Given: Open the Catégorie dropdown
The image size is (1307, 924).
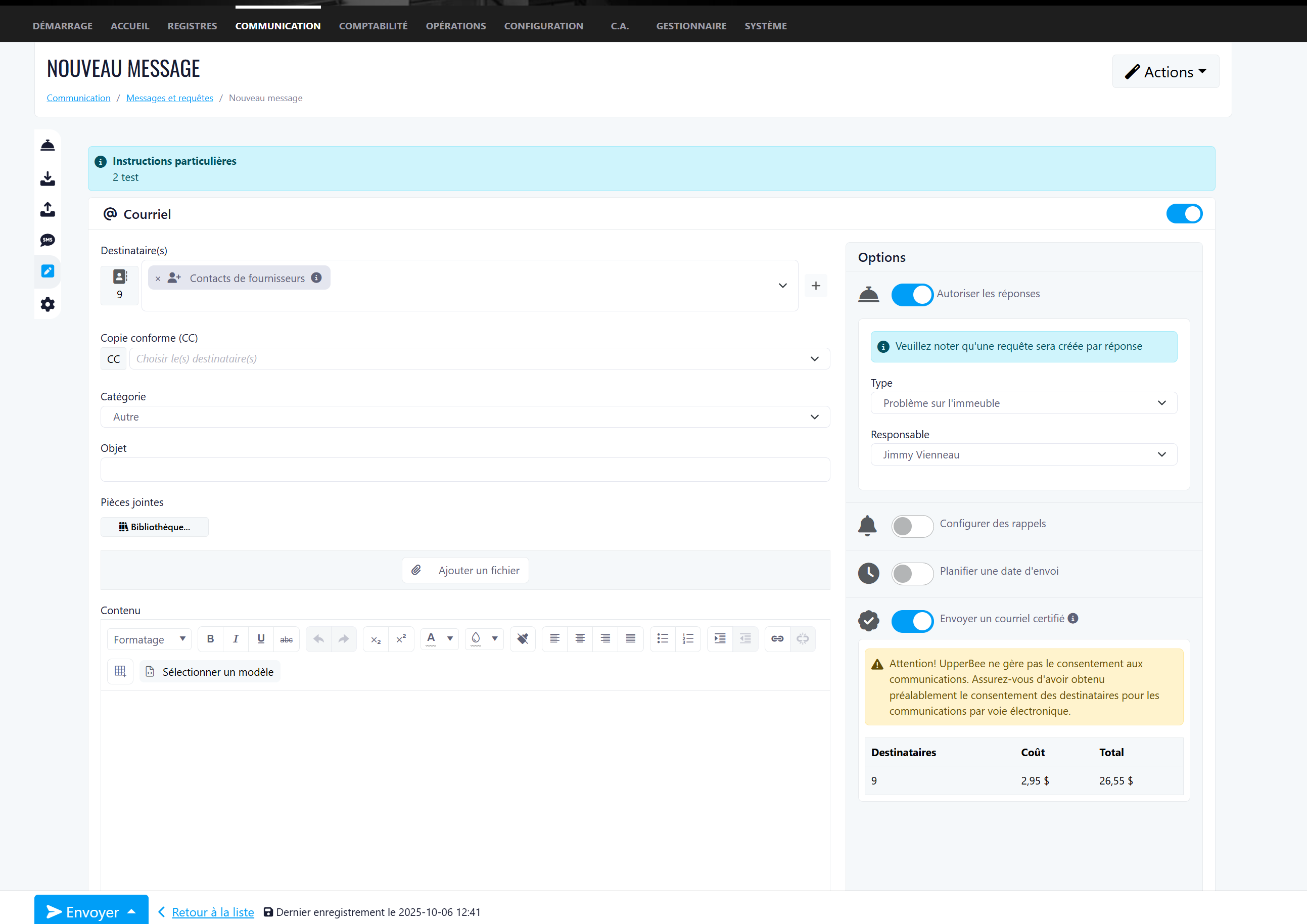Looking at the screenshot, I should [x=464, y=417].
